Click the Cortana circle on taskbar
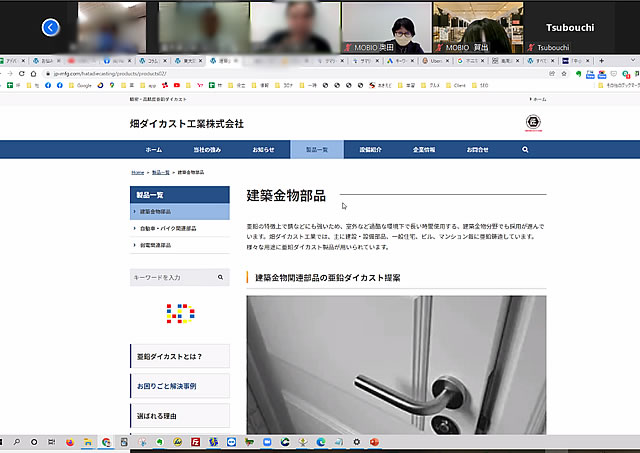Viewport: 640px width, 453px height. coord(34,442)
